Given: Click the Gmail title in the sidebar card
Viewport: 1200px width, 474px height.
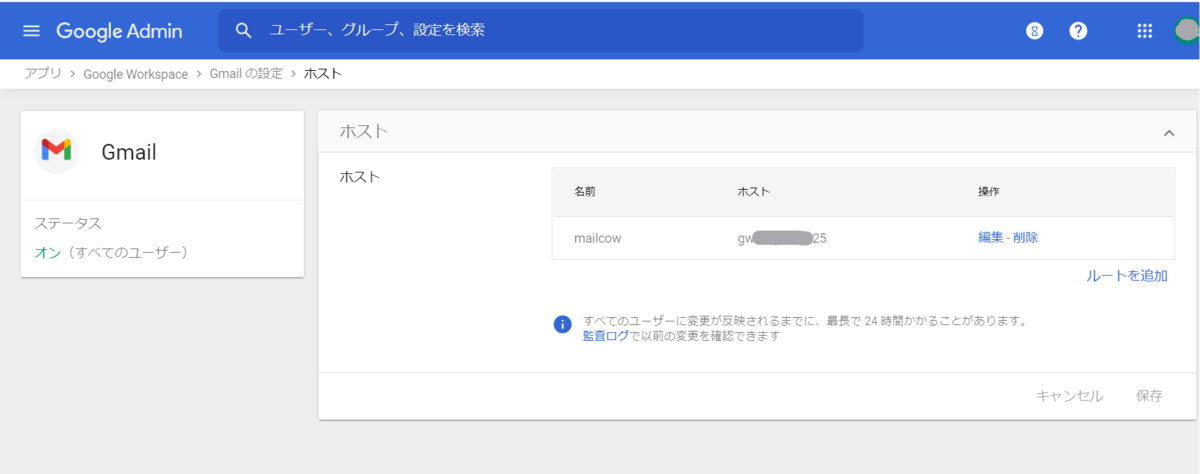Looking at the screenshot, I should (x=129, y=152).
